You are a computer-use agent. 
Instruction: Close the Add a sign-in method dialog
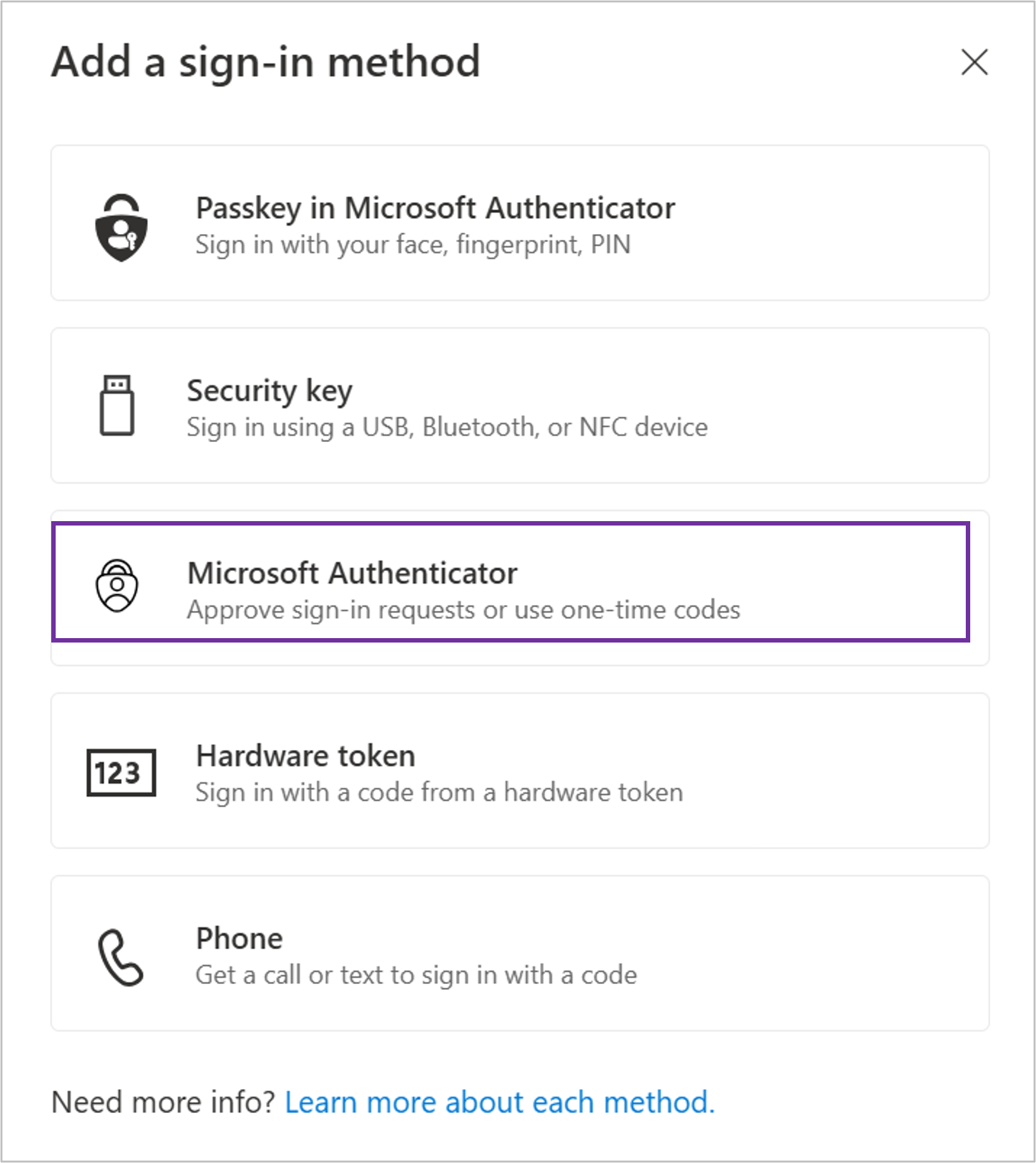tap(974, 62)
